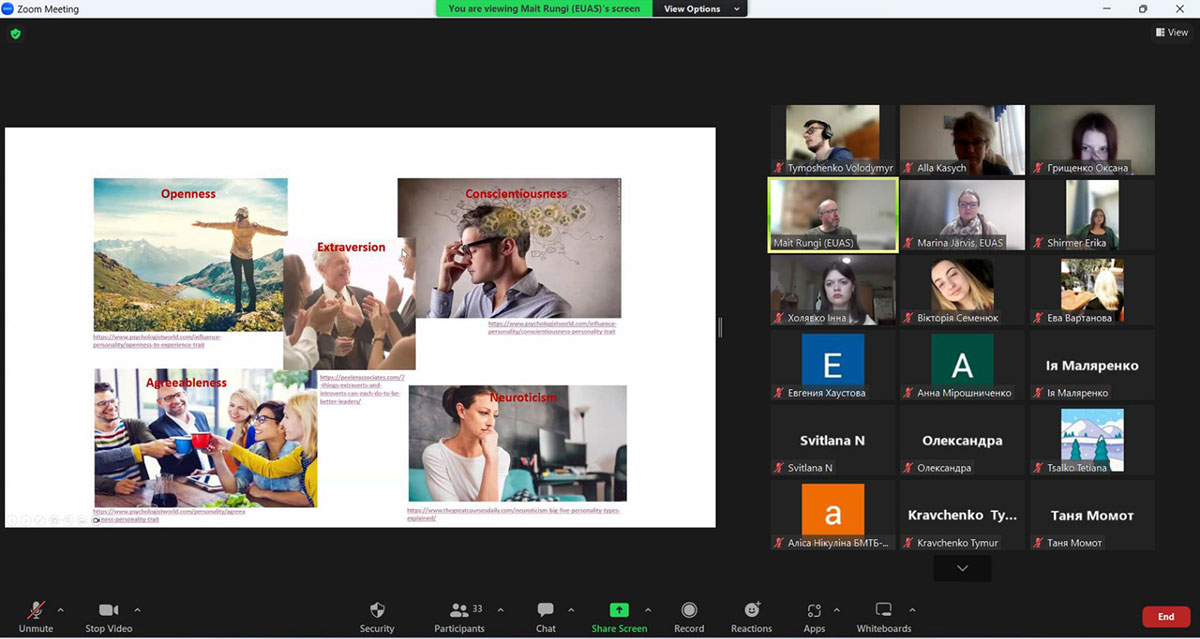Viewport: 1200px width, 639px height.
Task: Click muted mic icon beside Alla Kasych
Action: [910, 168]
